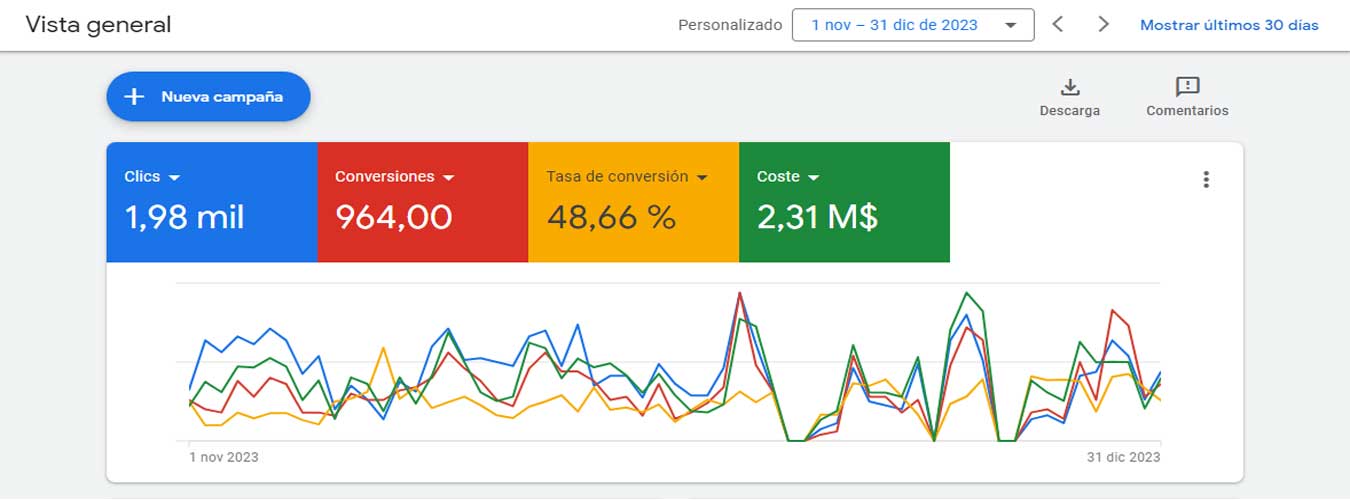The height and width of the screenshot is (500, 1350).
Task: Select the 964,00 conversions value
Action: click(393, 216)
